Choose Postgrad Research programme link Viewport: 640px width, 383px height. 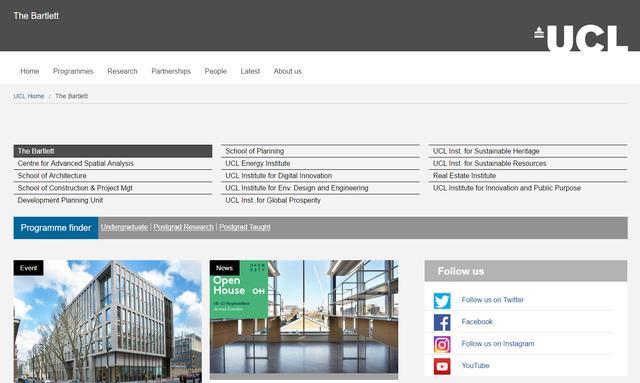(183, 227)
